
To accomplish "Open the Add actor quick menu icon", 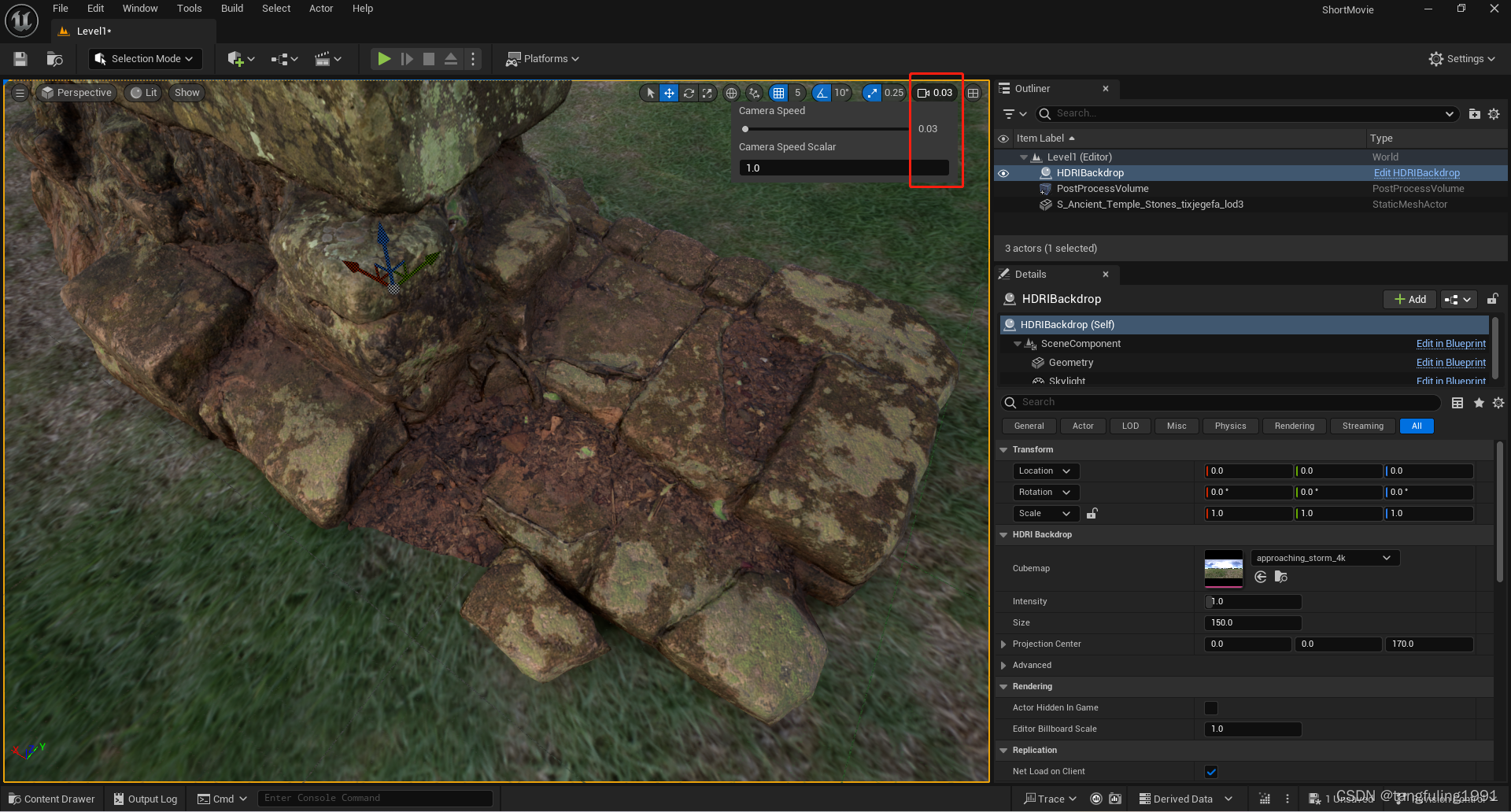I will click(x=241, y=59).
